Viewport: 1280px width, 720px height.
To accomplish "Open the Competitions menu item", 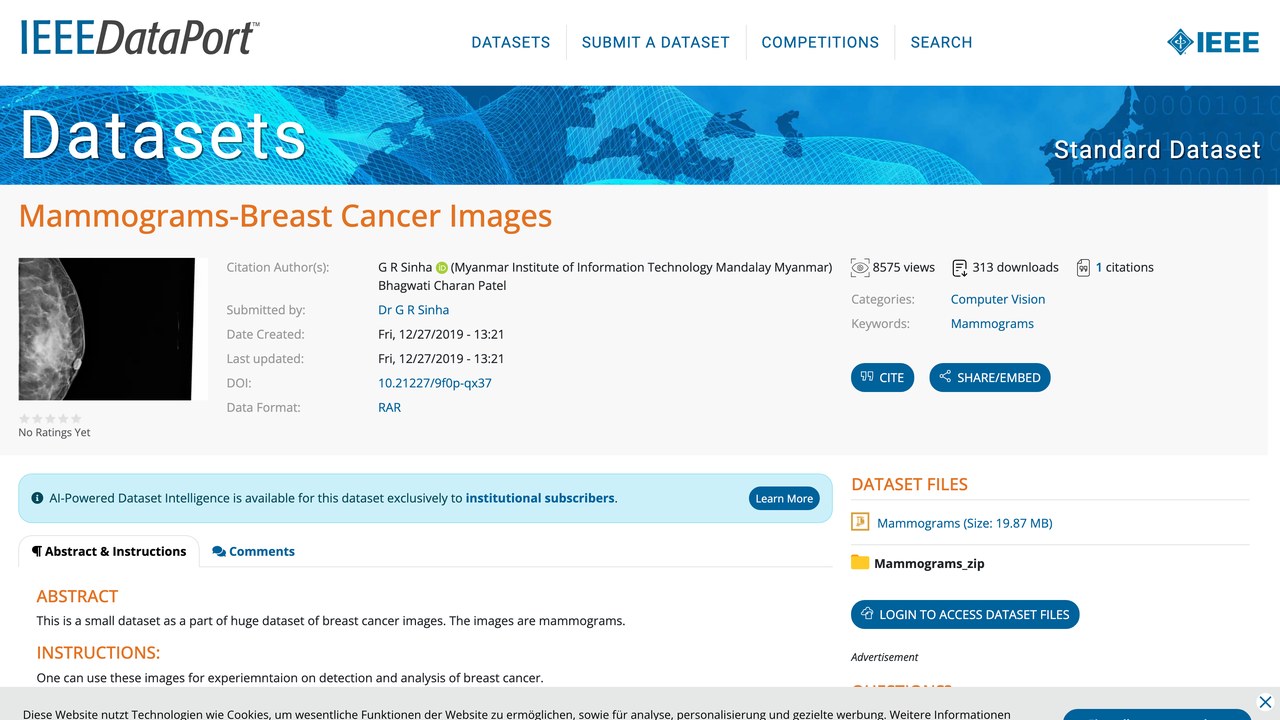I will [x=820, y=42].
